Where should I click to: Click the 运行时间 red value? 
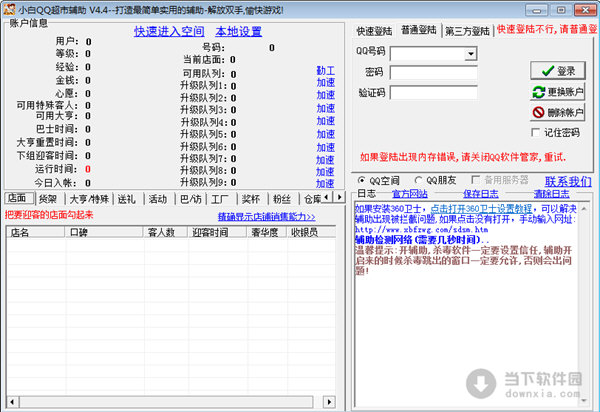88,169
